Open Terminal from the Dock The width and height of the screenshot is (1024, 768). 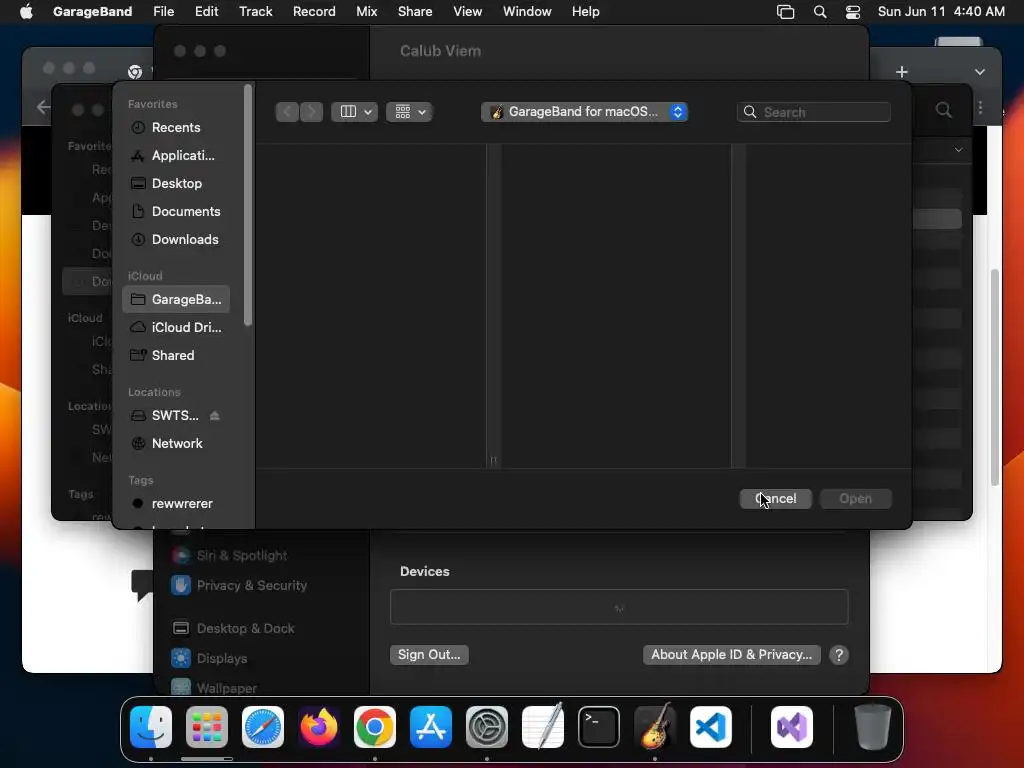(x=599, y=727)
